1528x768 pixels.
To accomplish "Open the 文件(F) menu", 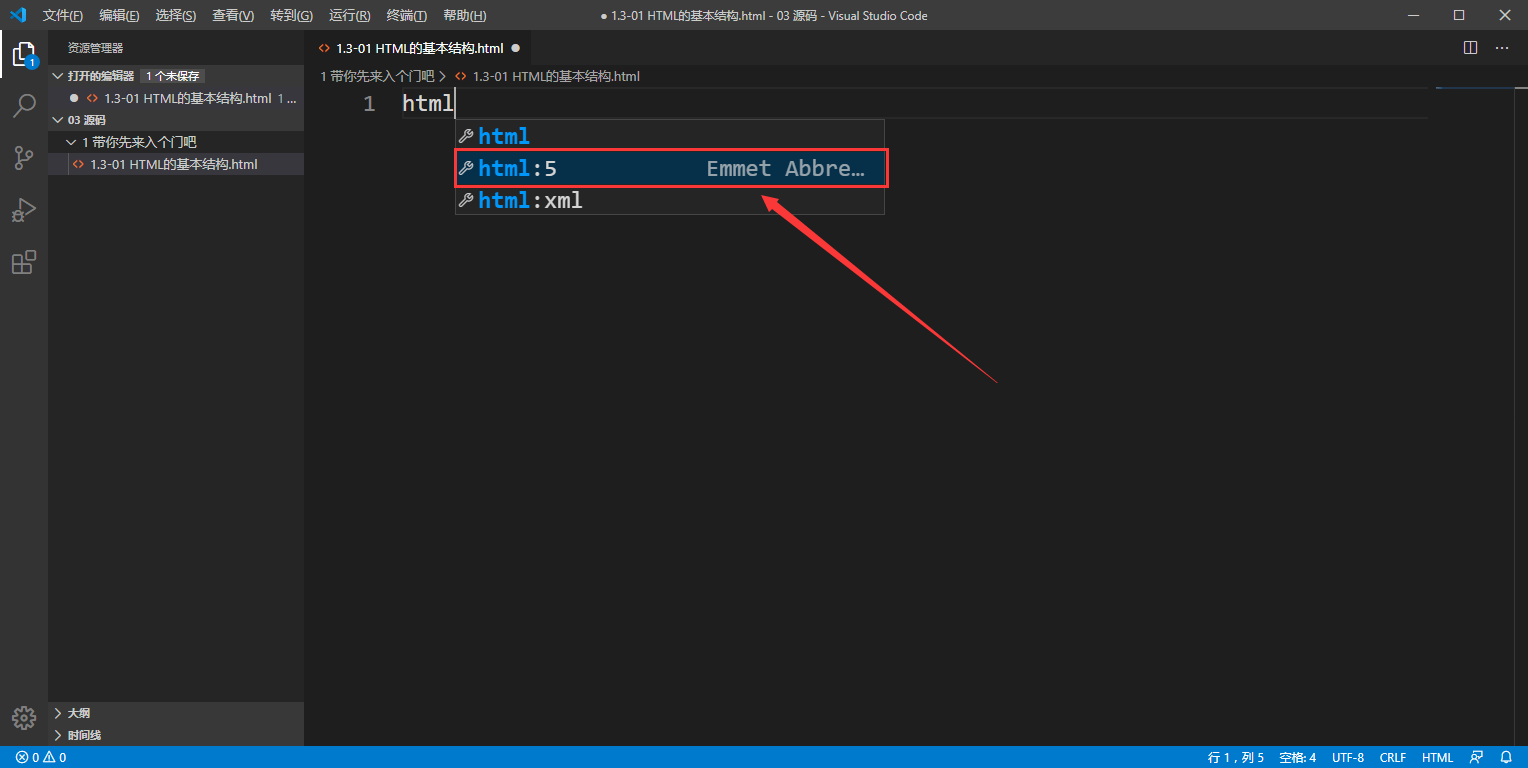I will (63, 16).
